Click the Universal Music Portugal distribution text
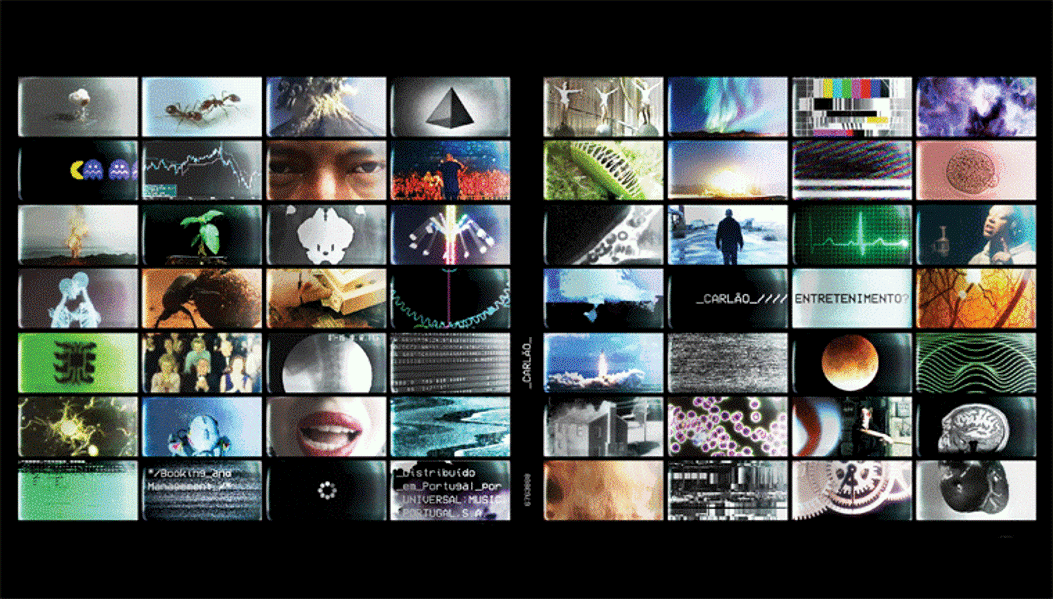1053x599 pixels. click(450, 491)
